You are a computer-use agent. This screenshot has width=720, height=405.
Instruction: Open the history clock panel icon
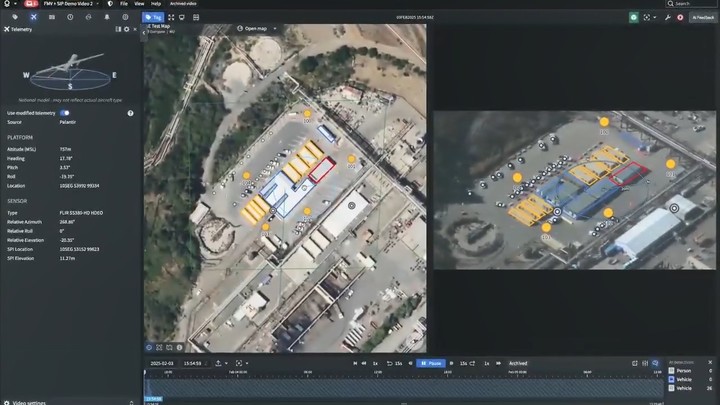(x=70, y=17)
